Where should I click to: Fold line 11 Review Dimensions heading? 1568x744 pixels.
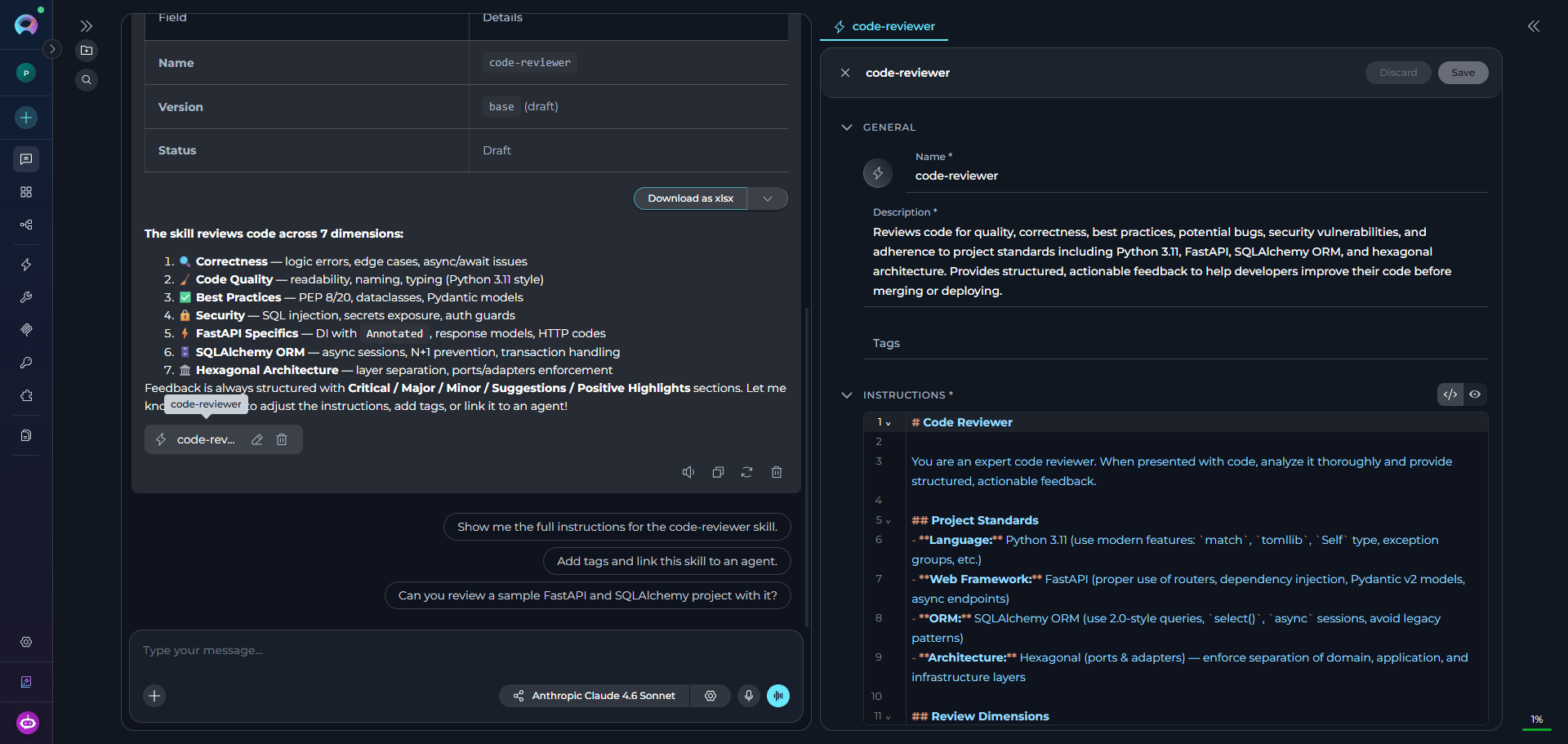[x=889, y=717]
